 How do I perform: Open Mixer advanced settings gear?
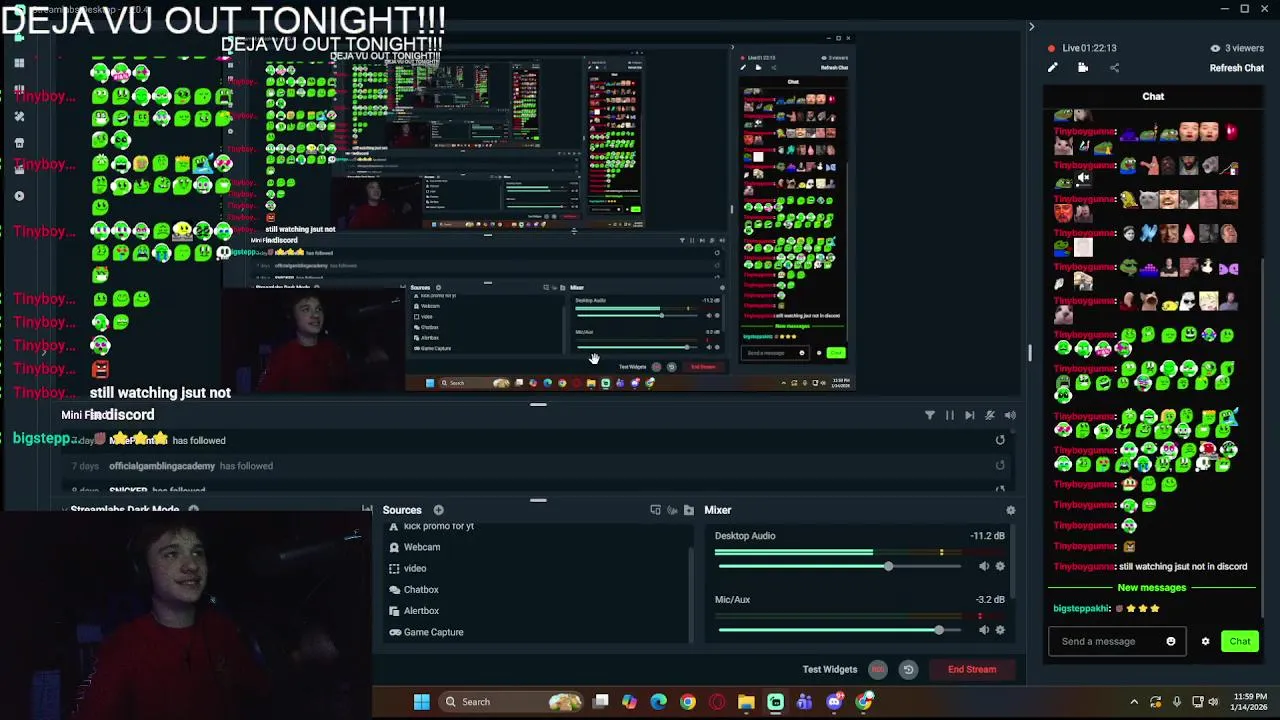click(1010, 510)
